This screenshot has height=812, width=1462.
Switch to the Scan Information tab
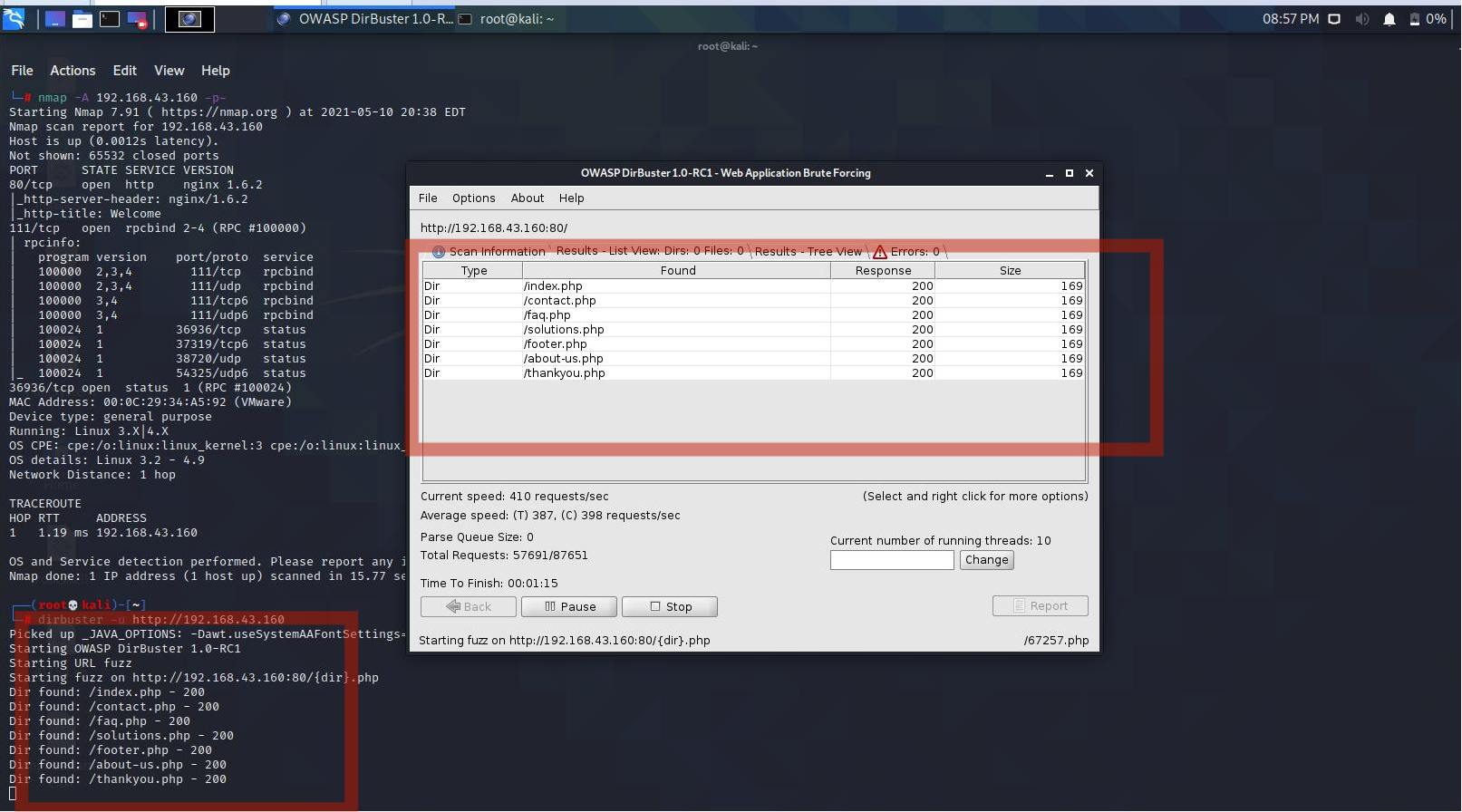(489, 252)
